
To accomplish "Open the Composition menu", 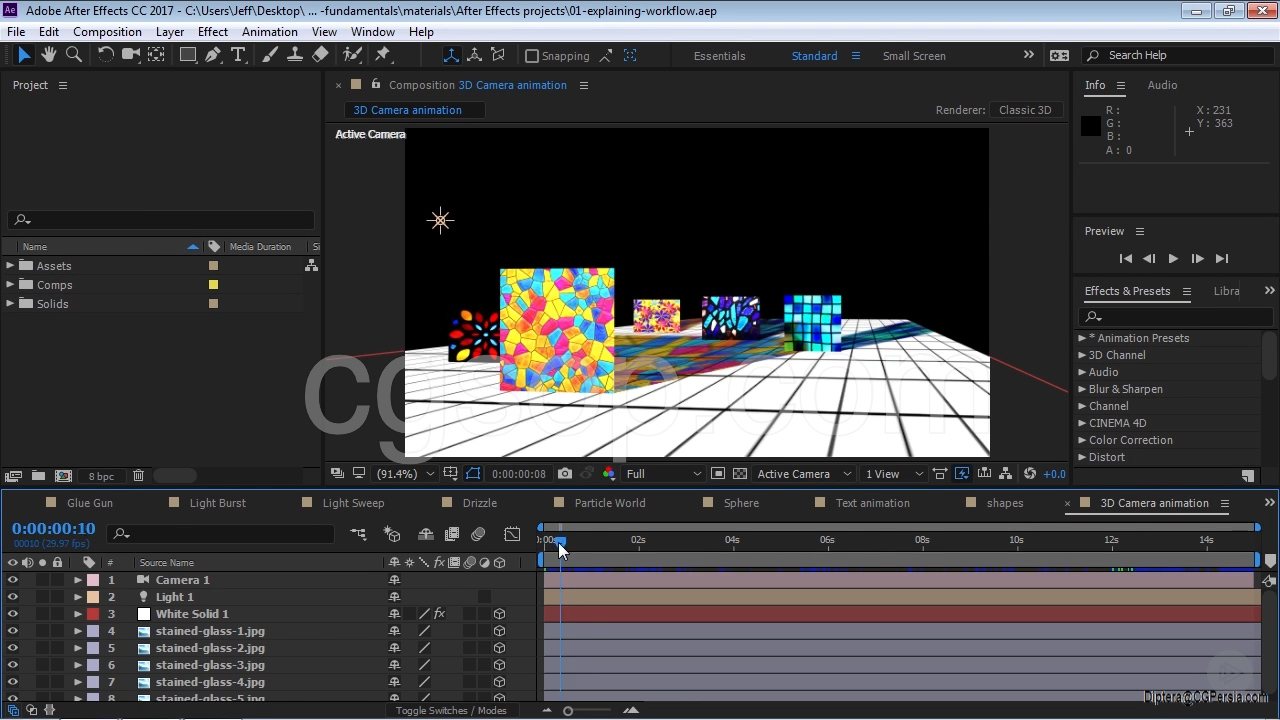I will coord(107,31).
